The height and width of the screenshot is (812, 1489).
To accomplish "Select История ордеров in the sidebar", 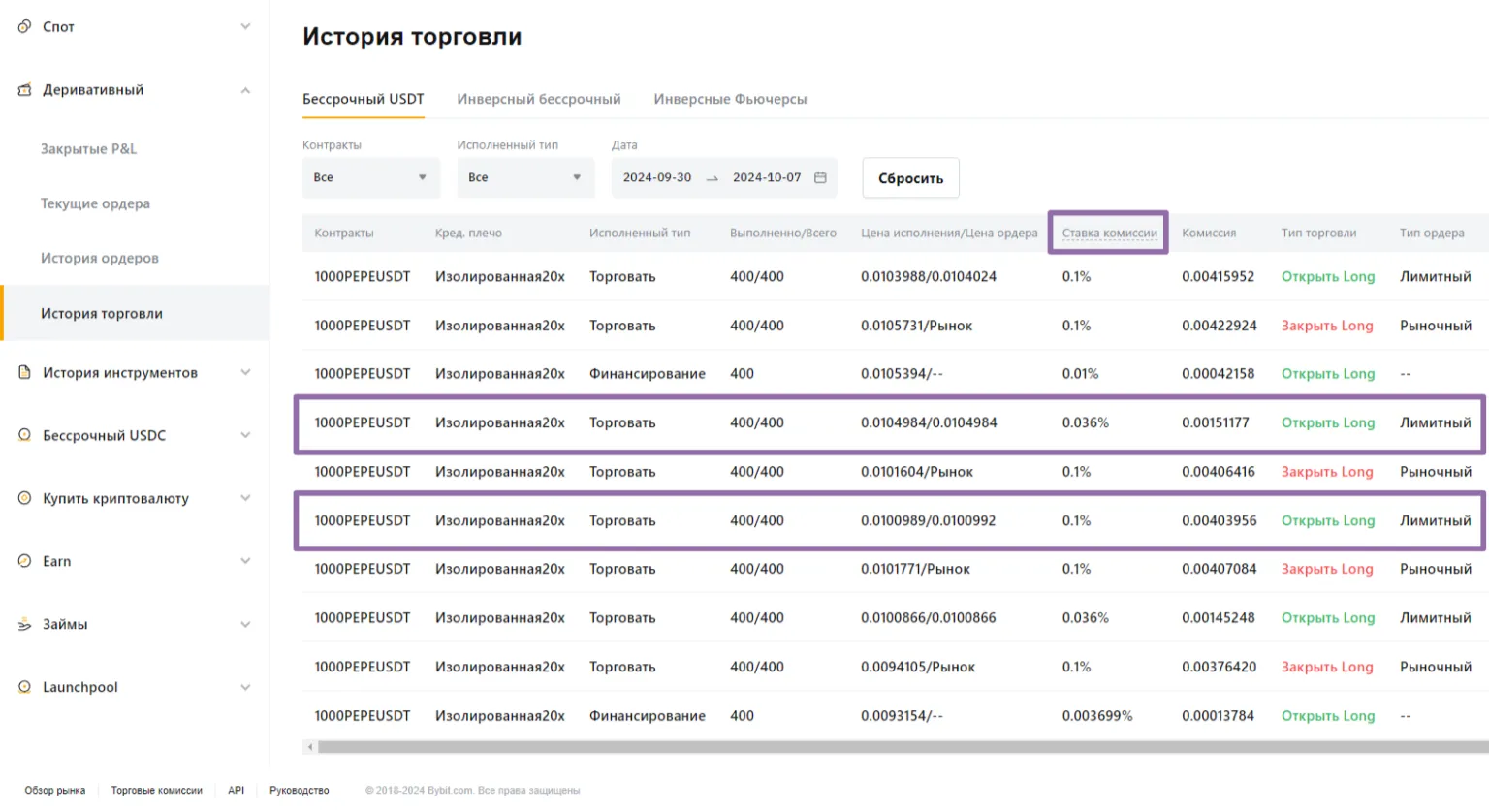I will 99,258.
